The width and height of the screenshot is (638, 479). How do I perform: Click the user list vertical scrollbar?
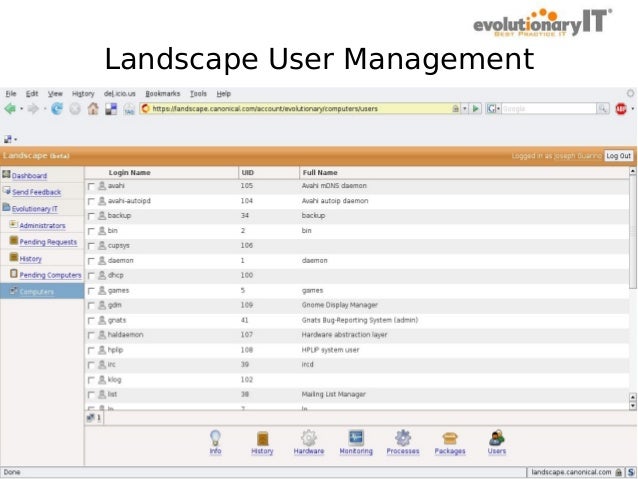pos(633,232)
